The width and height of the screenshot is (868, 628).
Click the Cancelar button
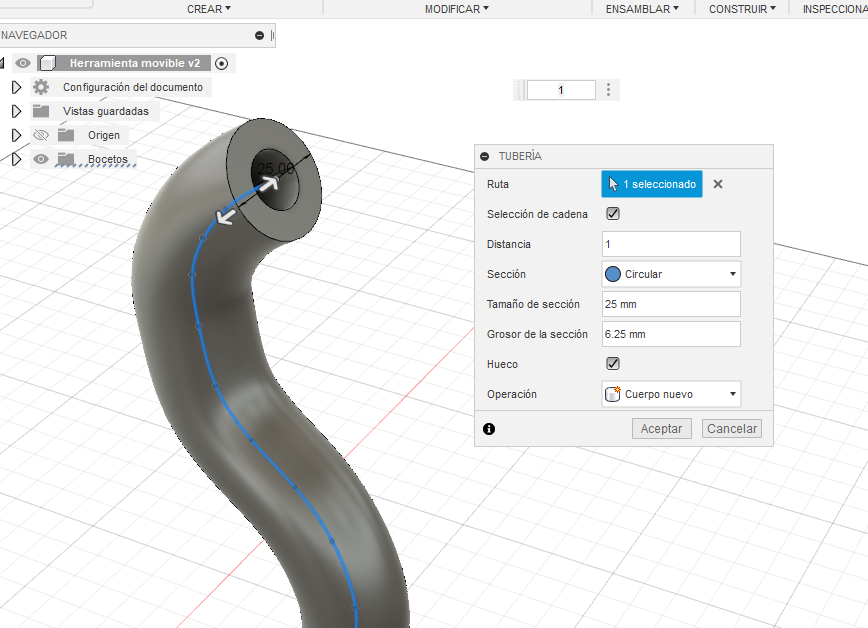[732, 429]
